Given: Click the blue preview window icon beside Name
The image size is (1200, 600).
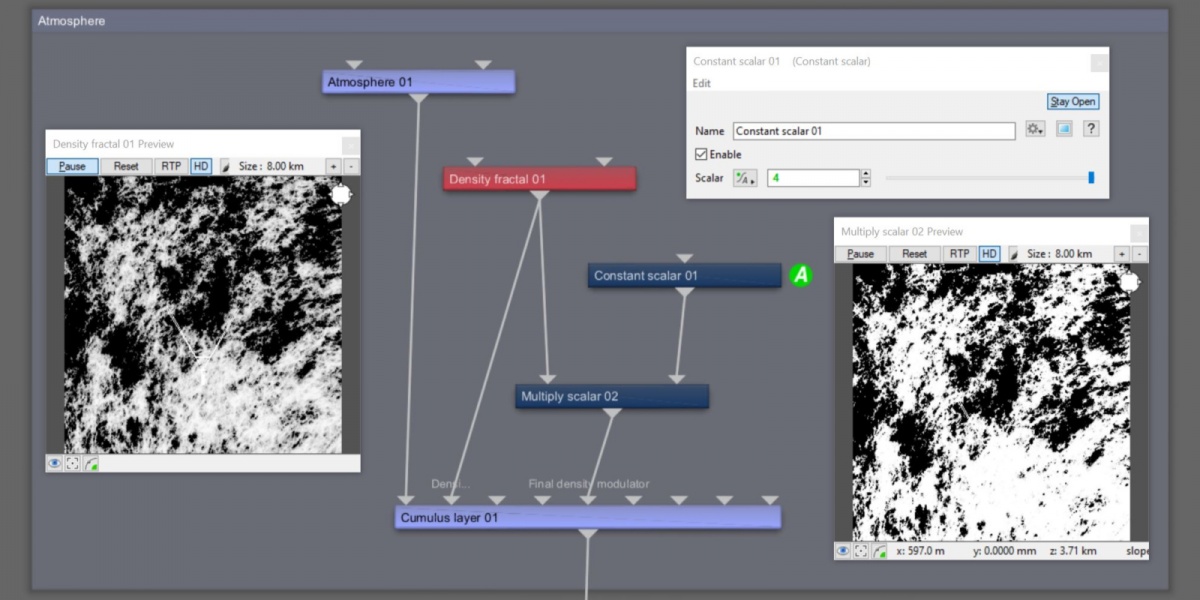Looking at the screenshot, I should point(1063,130).
